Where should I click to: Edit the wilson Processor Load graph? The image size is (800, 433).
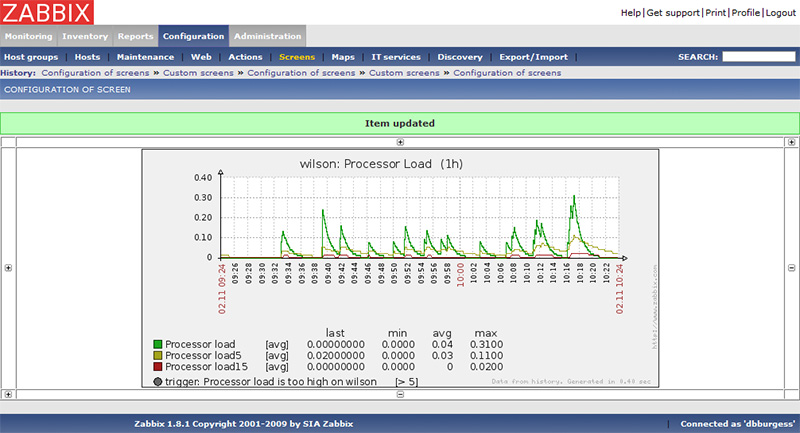pos(400,268)
